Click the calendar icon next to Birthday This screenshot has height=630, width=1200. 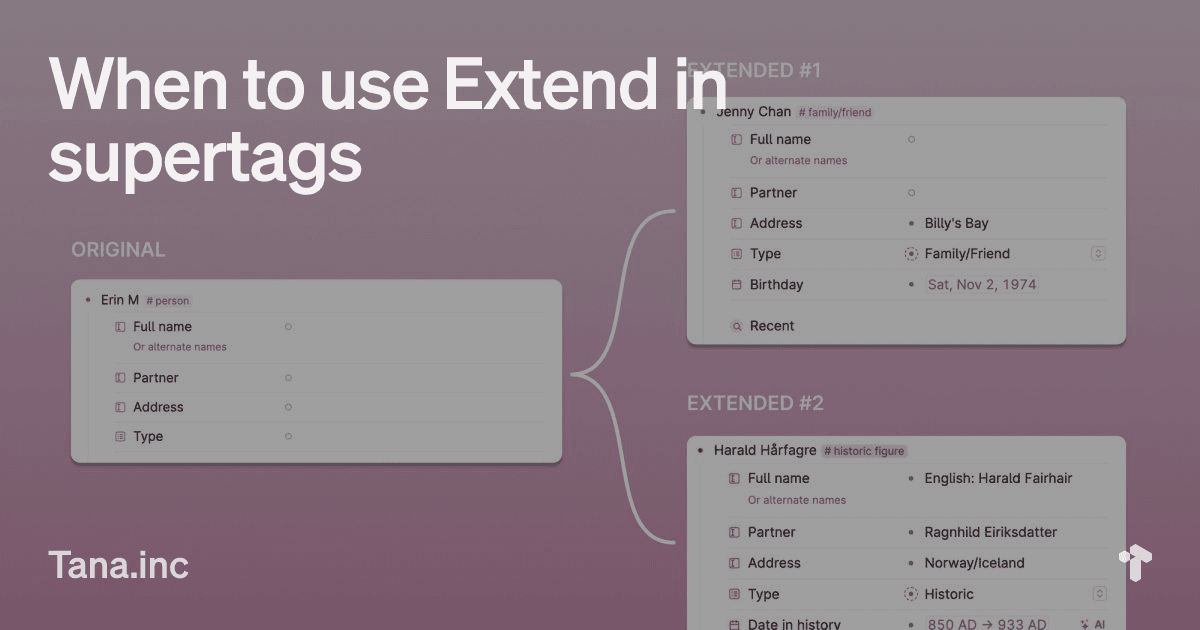pyautogui.click(x=735, y=285)
